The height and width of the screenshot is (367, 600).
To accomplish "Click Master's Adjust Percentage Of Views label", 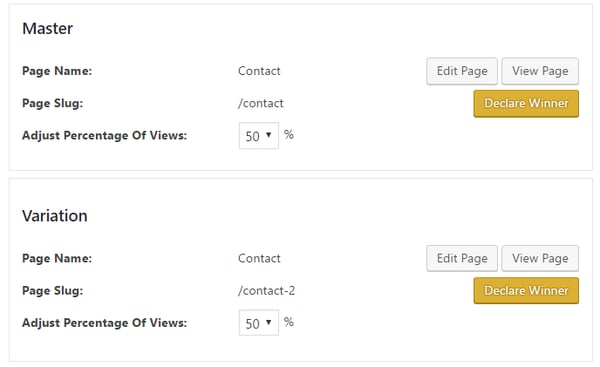I will pos(104,135).
